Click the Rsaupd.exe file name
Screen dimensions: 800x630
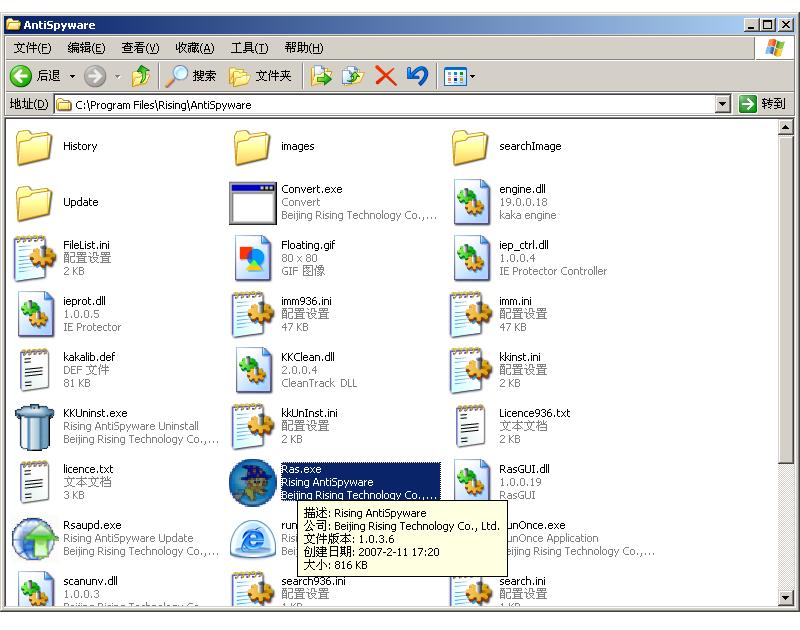point(92,525)
